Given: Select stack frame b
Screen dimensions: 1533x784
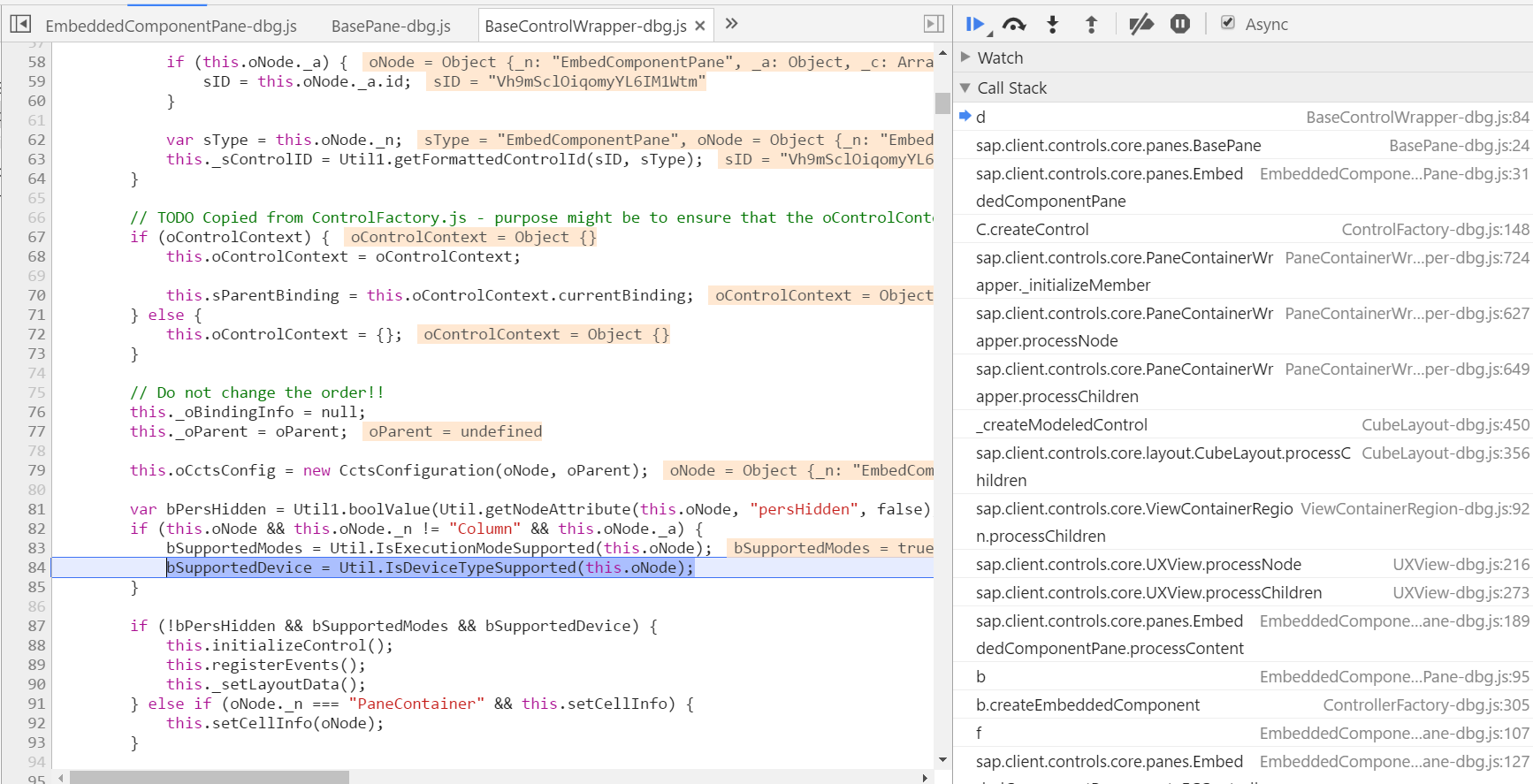Looking at the screenshot, I should [x=981, y=676].
